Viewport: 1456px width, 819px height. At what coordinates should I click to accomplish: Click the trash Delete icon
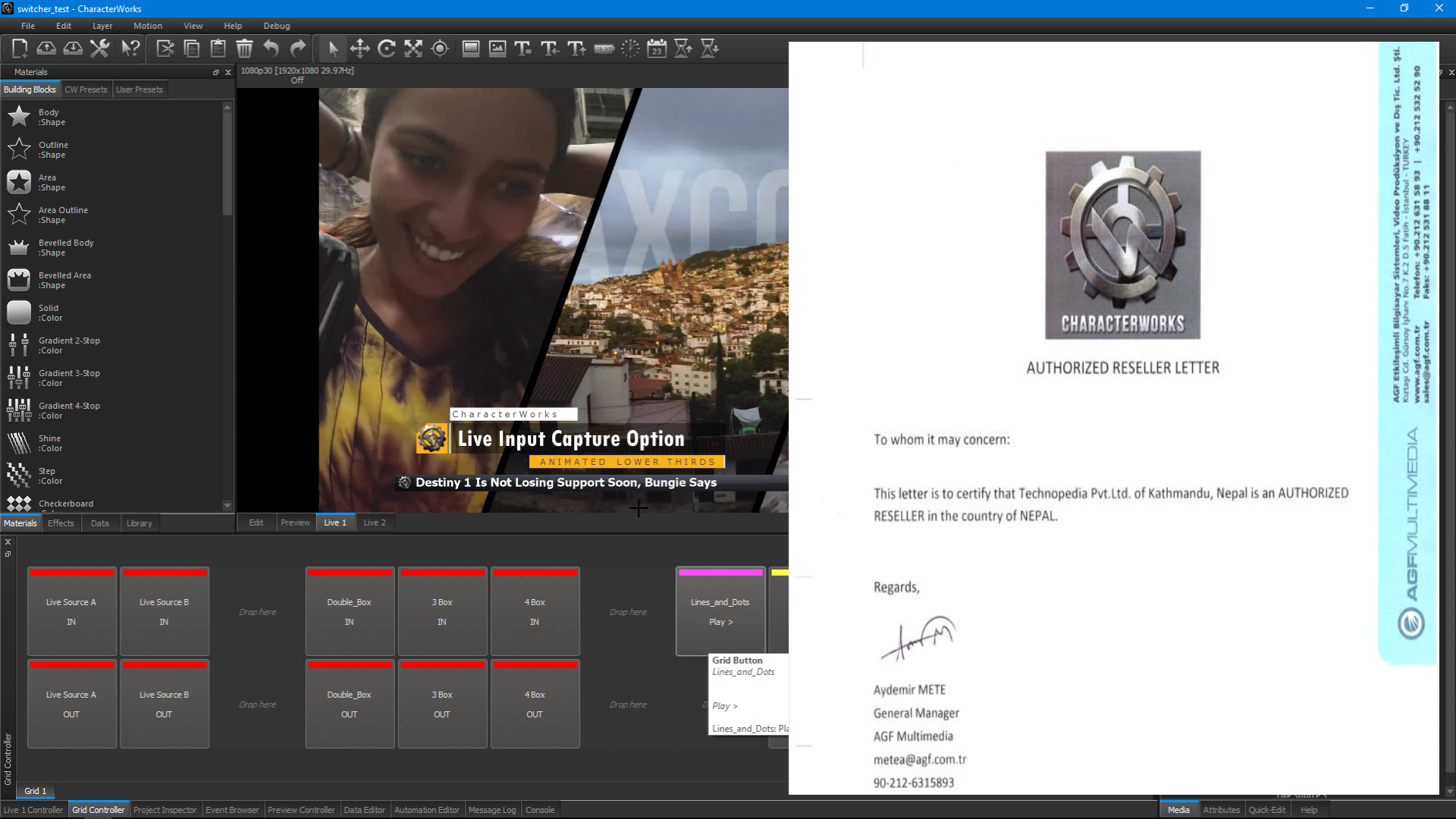tap(244, 49)
